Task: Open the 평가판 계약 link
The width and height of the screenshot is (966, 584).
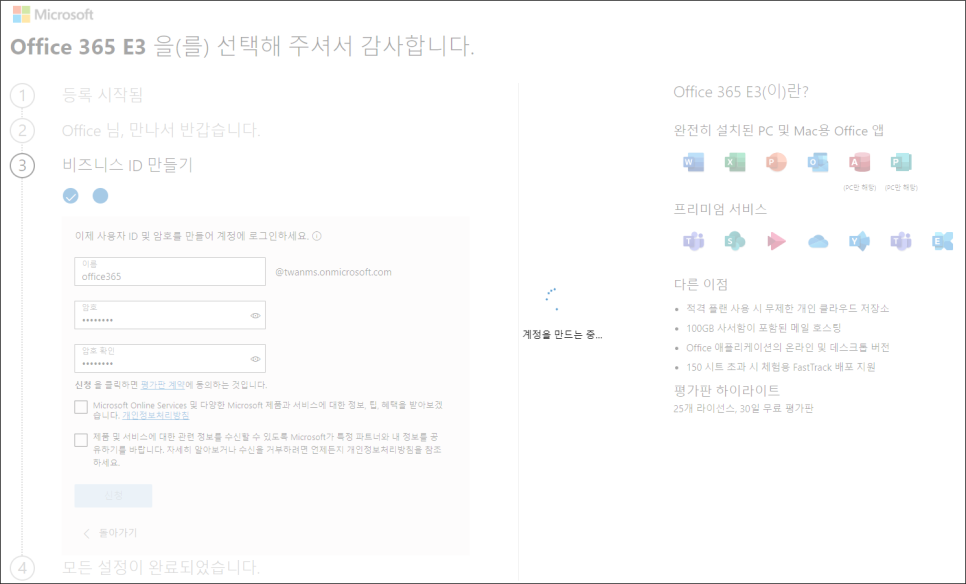Action: point(163,385)
